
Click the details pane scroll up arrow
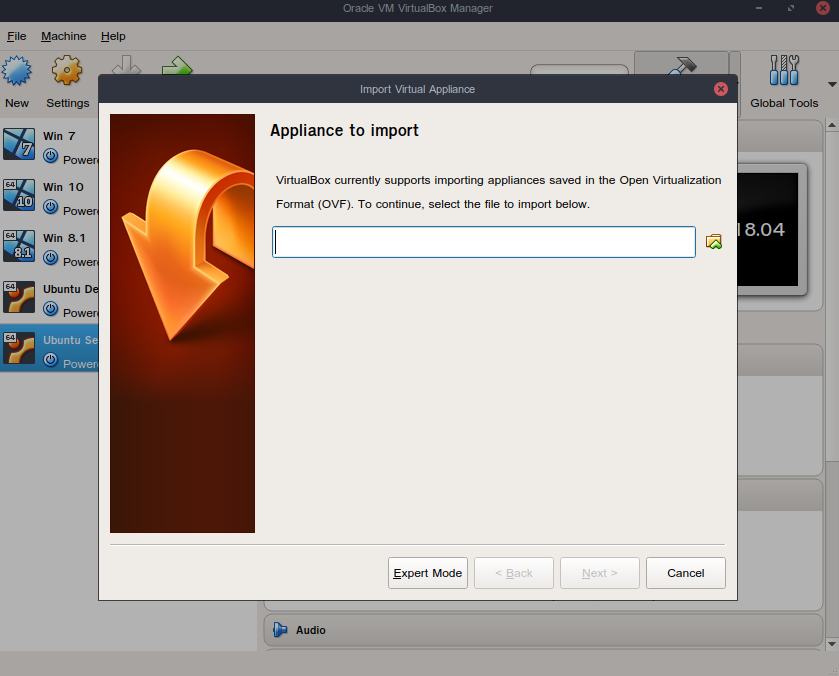click(x=832, y=125)
